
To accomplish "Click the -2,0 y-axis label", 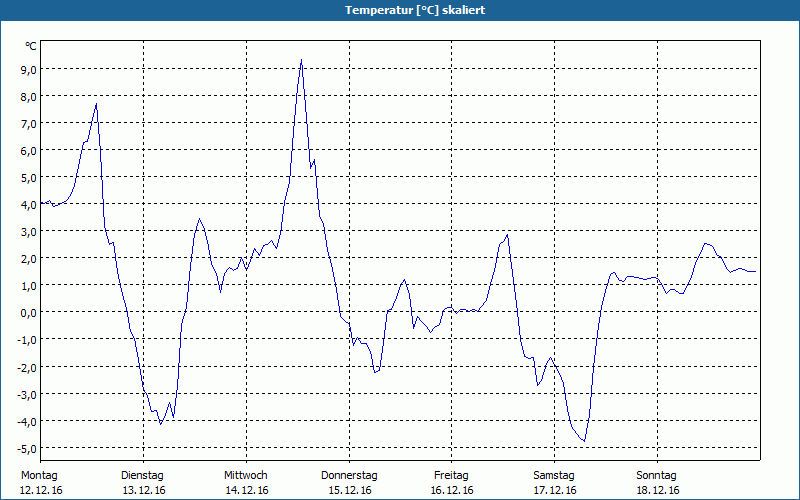I will pos(27,367).
